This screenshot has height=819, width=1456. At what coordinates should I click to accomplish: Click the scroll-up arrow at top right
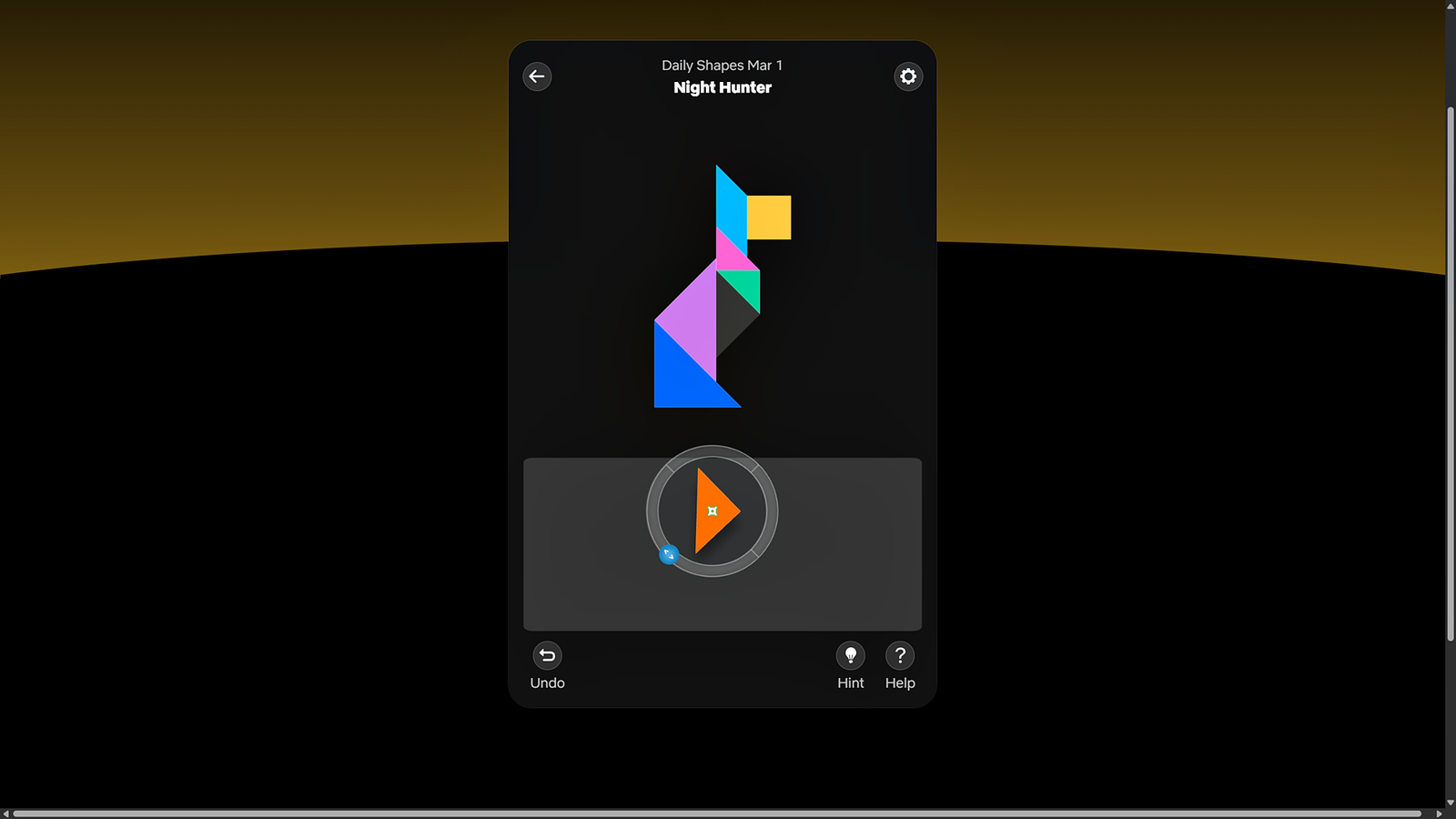pyautogui.click(x=1450, y=5)
